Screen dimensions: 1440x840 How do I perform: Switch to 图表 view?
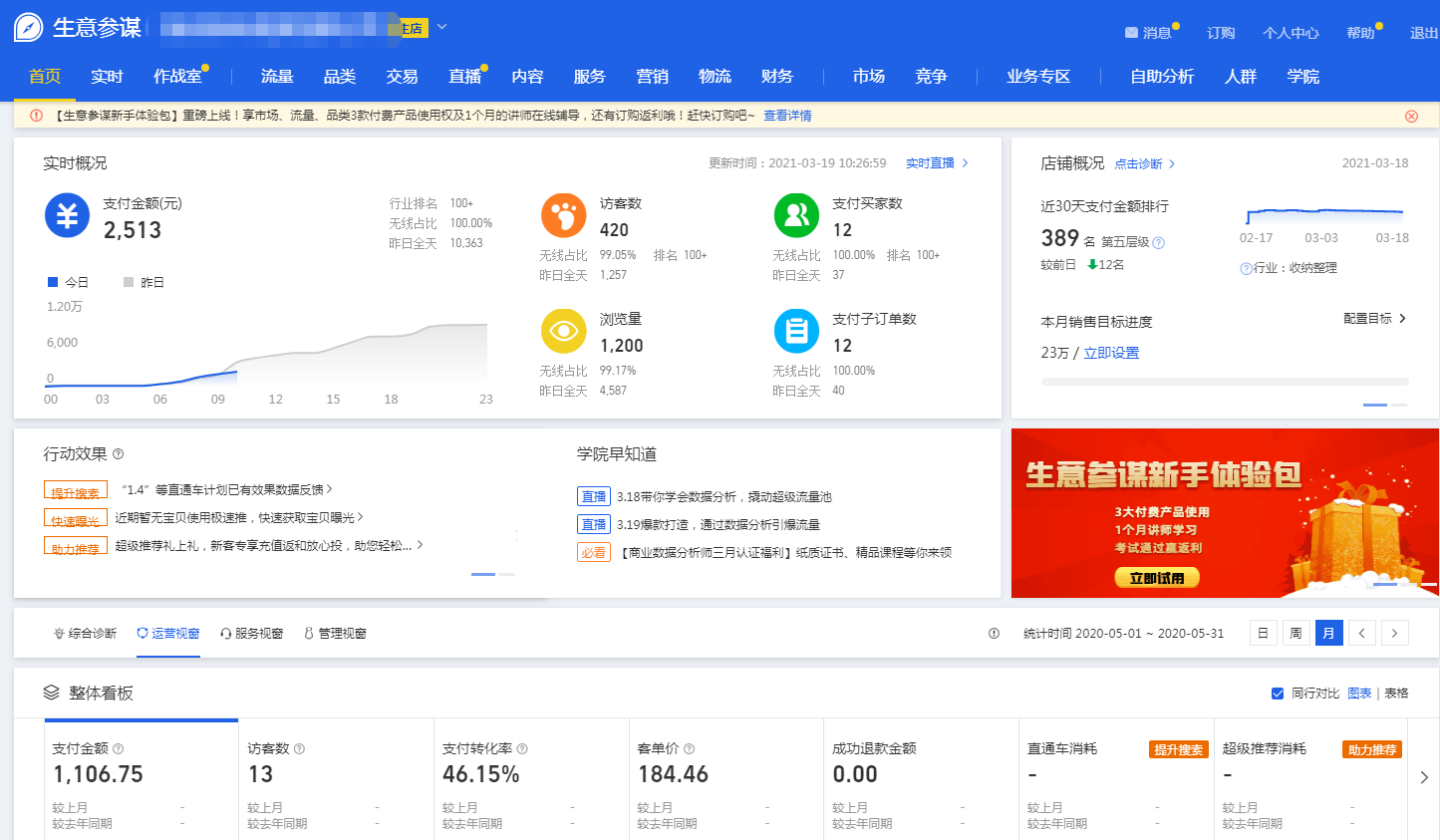coord(1359,694)
